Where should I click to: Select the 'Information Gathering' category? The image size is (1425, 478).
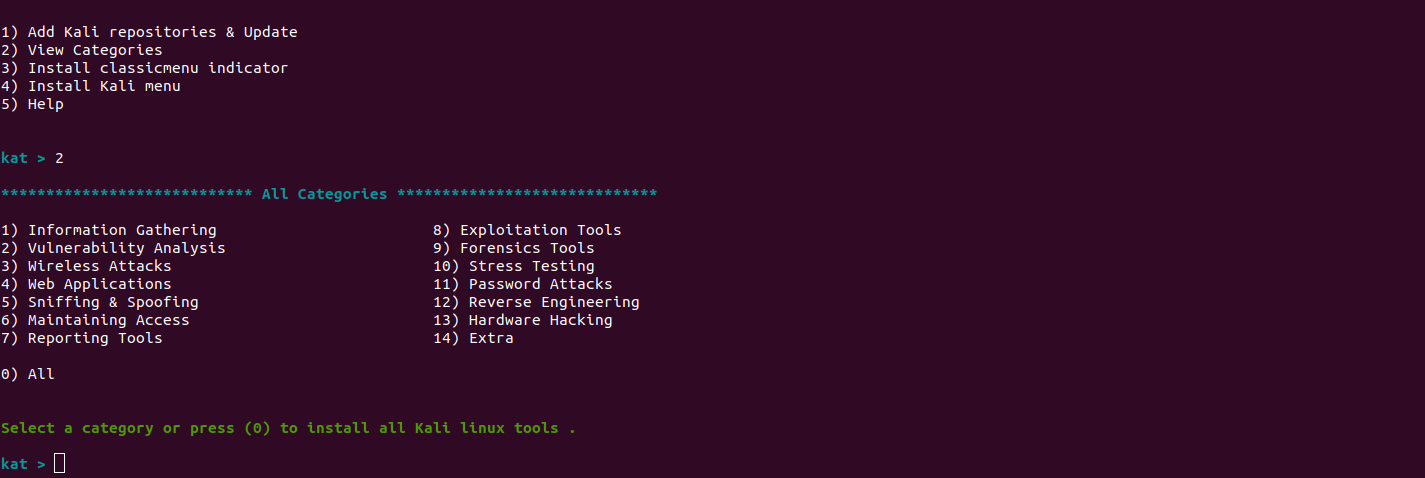click(x=108, y=230)
